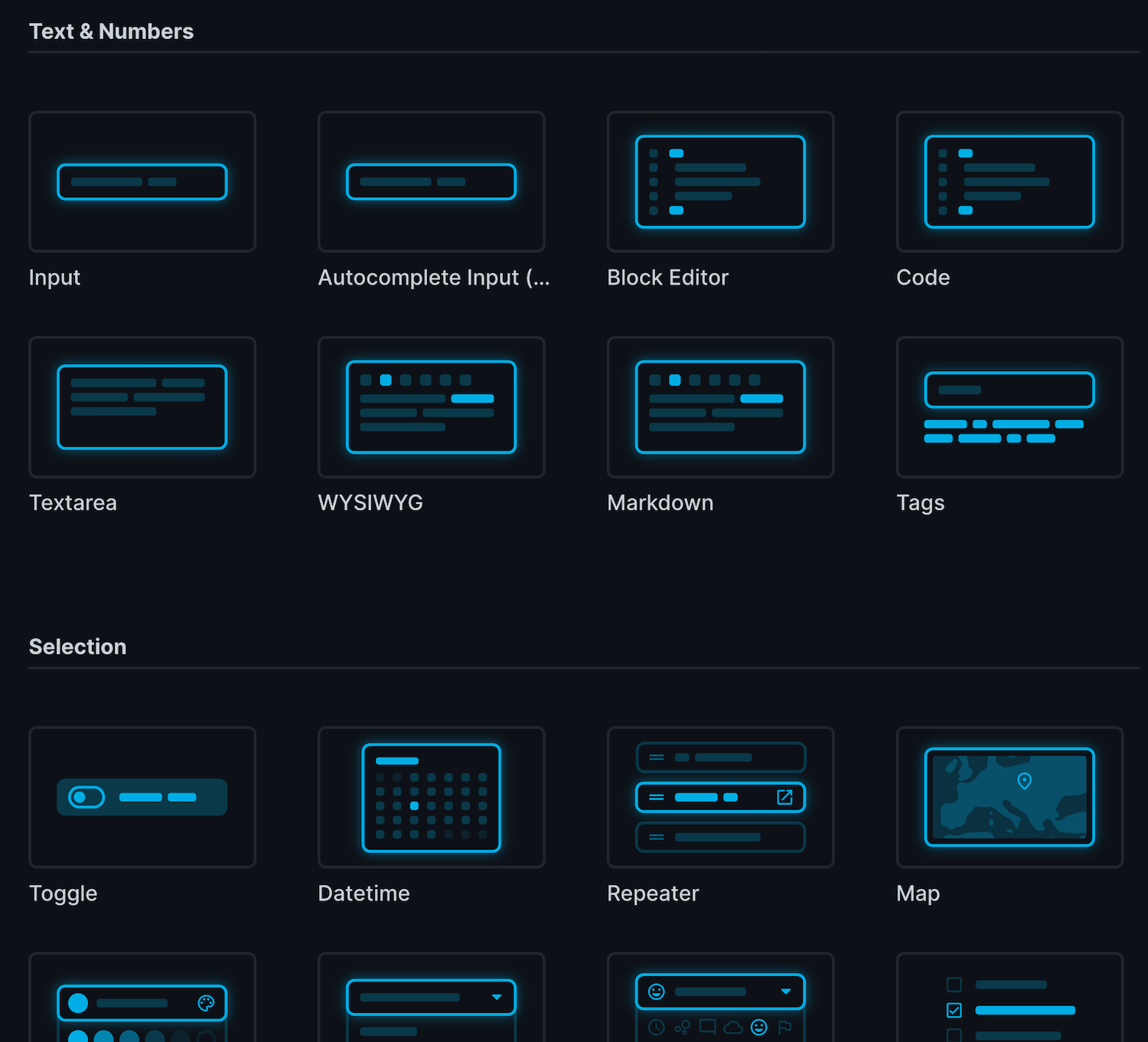Select the Code interface tile
This screenshot has height=1042, width=1148.
(x=1009, y=182)
